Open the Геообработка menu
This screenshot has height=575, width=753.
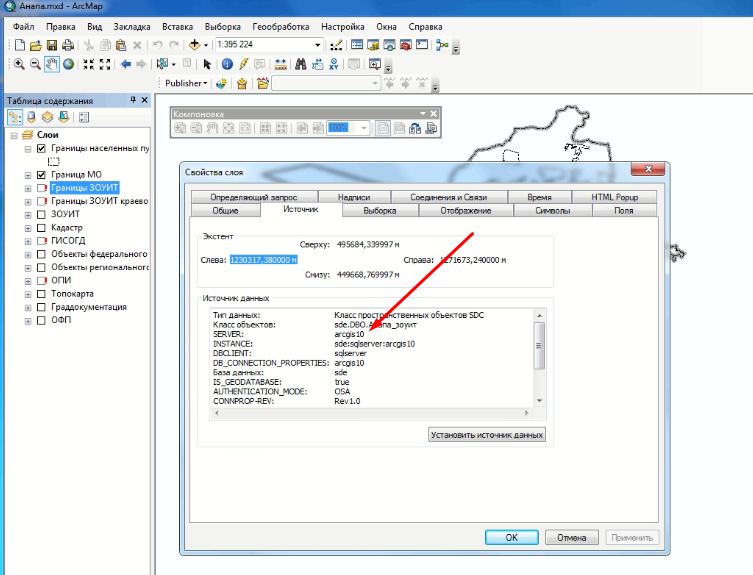point(280,25)
